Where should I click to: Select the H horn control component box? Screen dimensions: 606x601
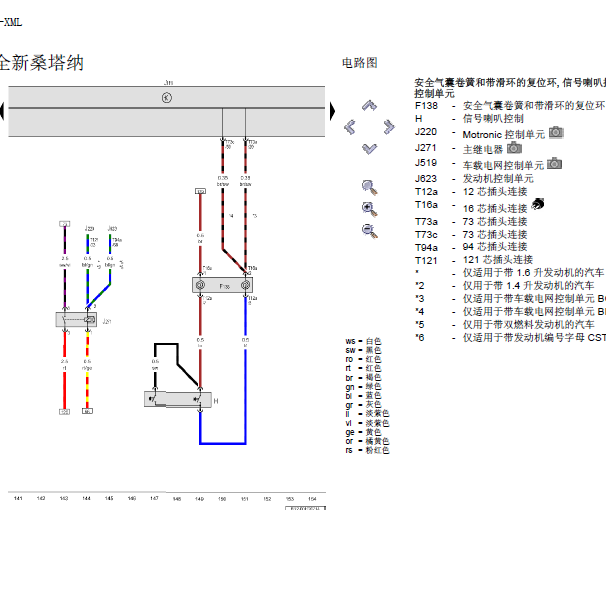[178, 399]
